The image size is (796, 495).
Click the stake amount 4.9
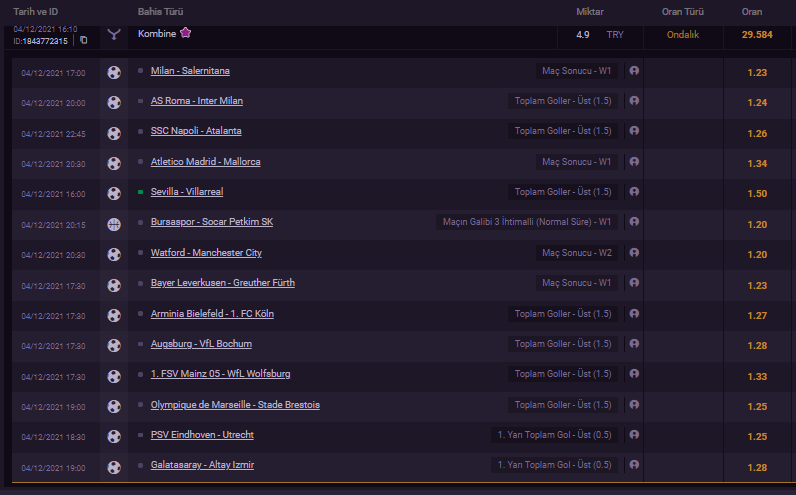583,35
